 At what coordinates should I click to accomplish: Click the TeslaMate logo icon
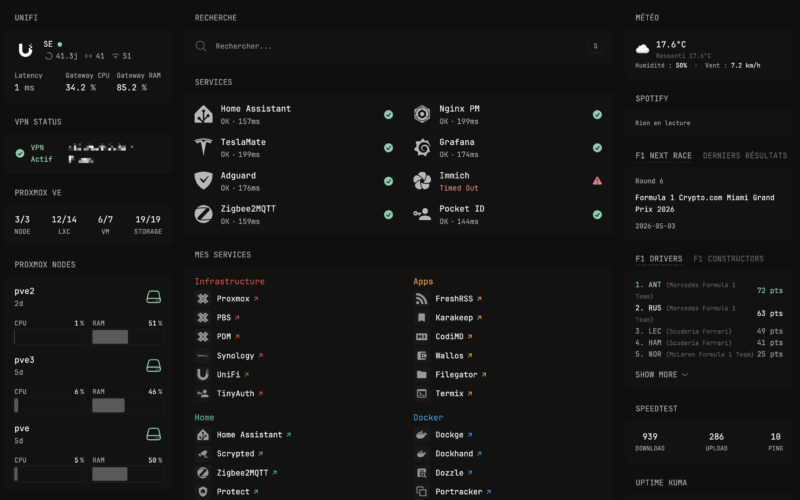[204, 147]
